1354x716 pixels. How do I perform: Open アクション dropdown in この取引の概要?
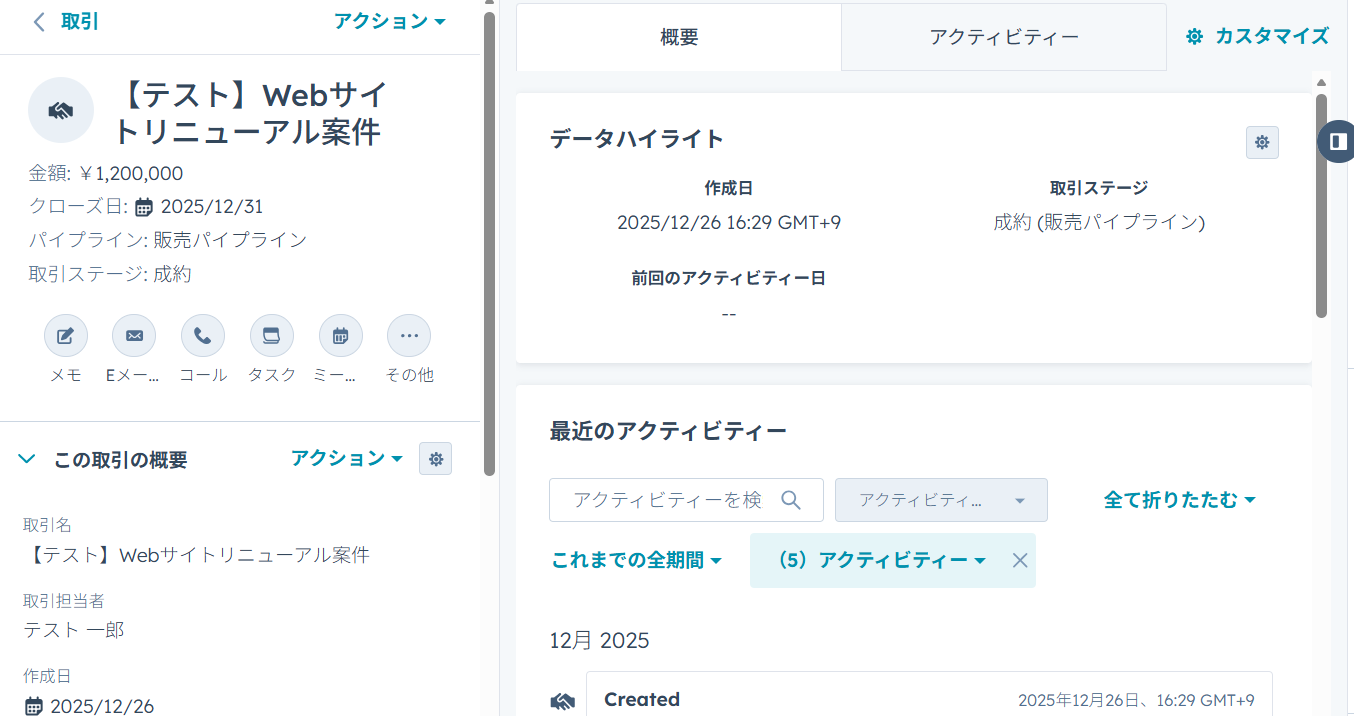[347, 458]
